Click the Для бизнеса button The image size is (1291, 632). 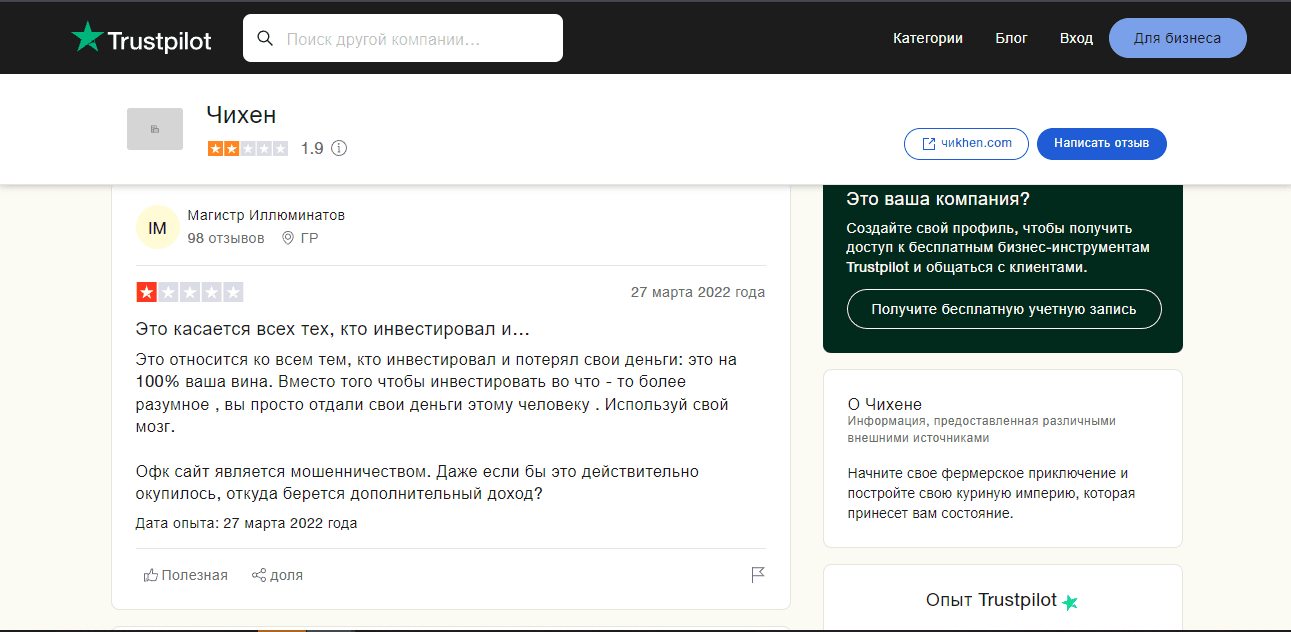coord(1177,37)
